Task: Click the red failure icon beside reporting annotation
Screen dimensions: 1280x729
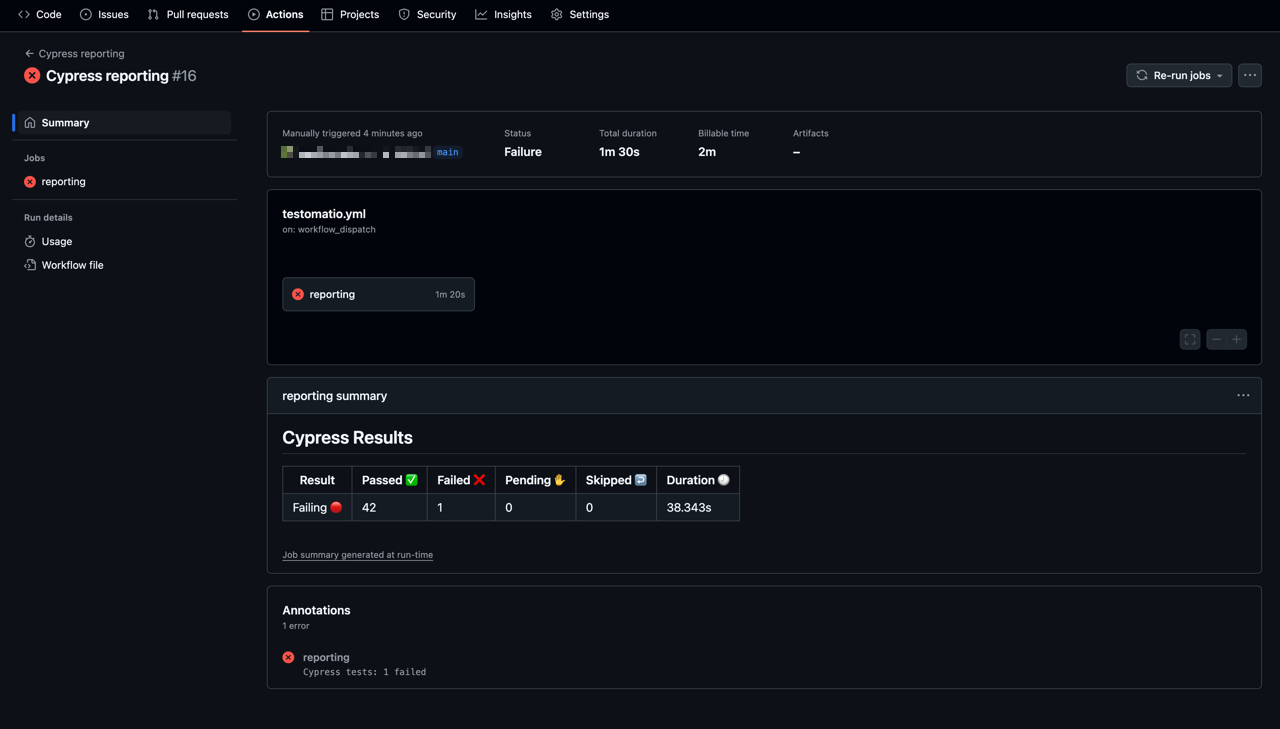Action: pos(288,657)
